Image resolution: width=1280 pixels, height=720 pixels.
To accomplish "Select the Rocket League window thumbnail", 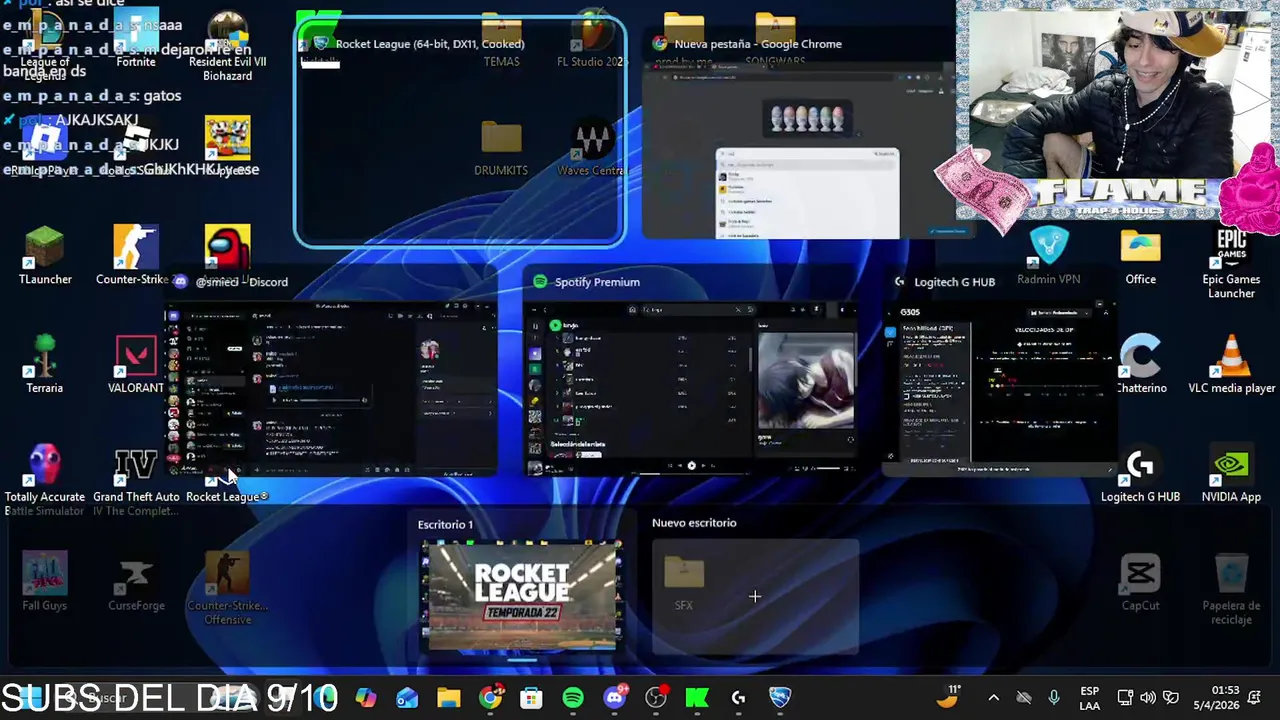I will 460,132.
